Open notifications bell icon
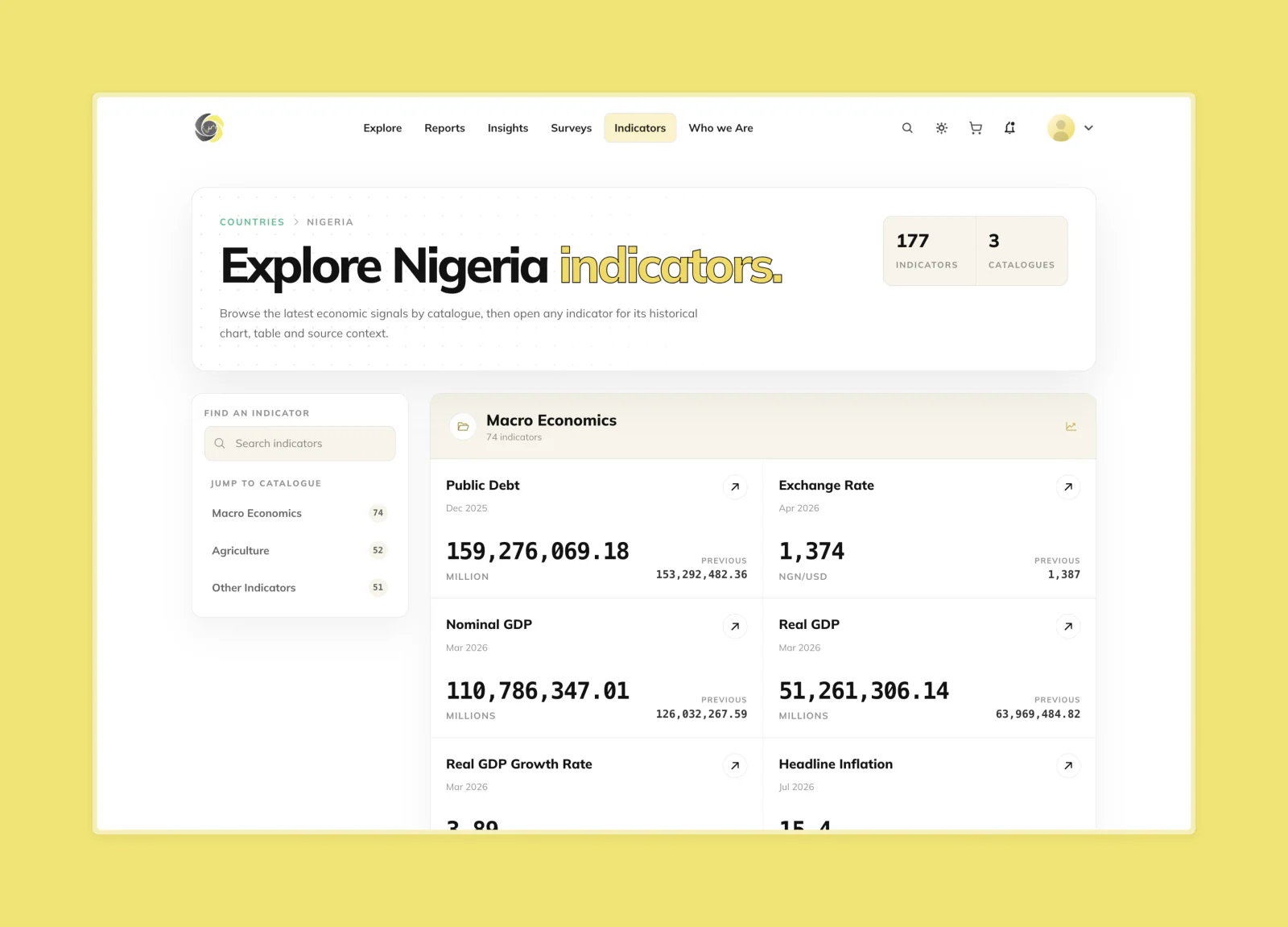The height and width of the screenshot is (927, 1288). [1009, 128]
